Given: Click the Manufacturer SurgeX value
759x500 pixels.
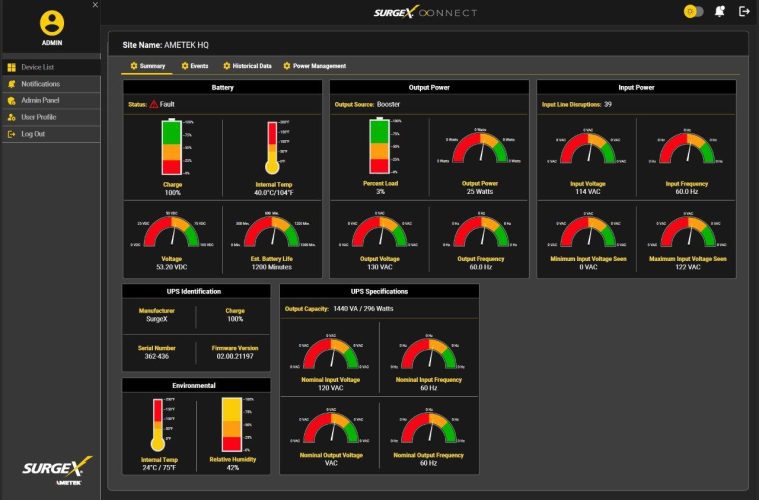Looking at the screenshot, I should point(156,319).
